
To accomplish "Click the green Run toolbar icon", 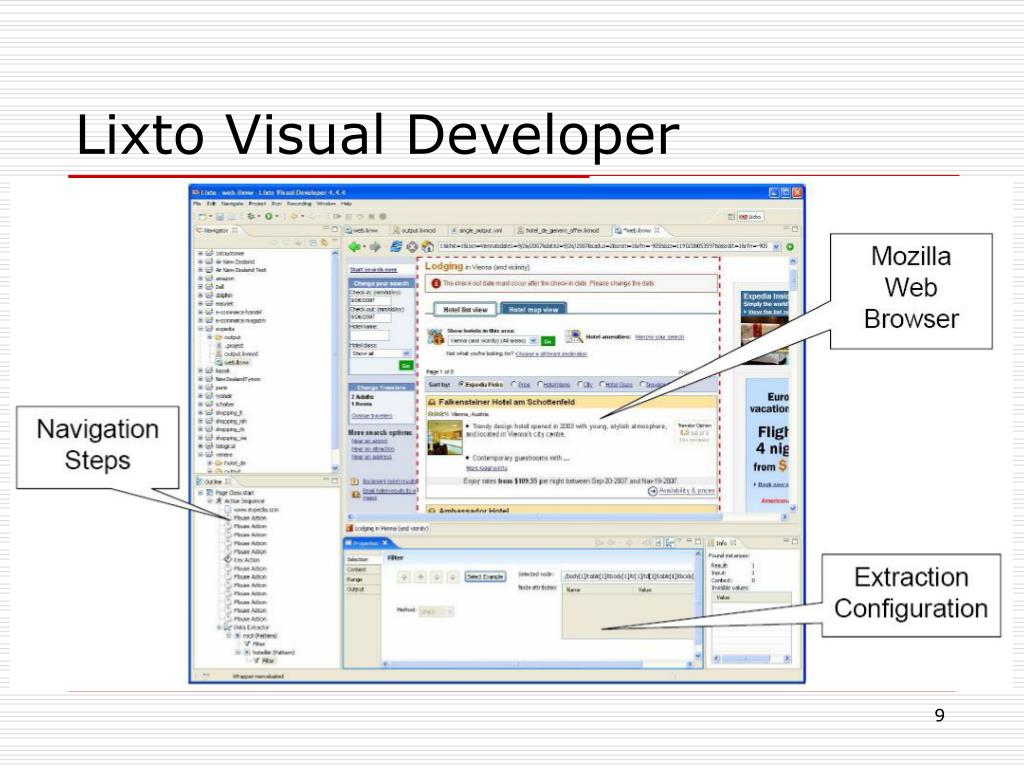I will tap(268, 216).
